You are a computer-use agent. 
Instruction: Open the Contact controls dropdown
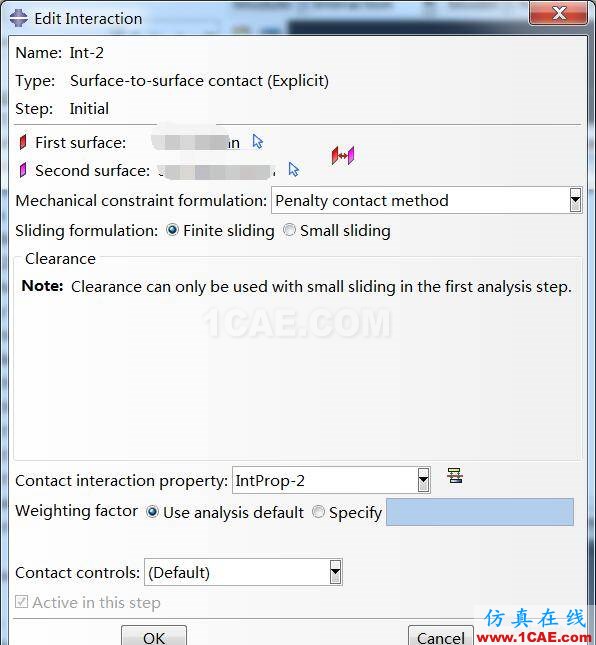point(243,572)
